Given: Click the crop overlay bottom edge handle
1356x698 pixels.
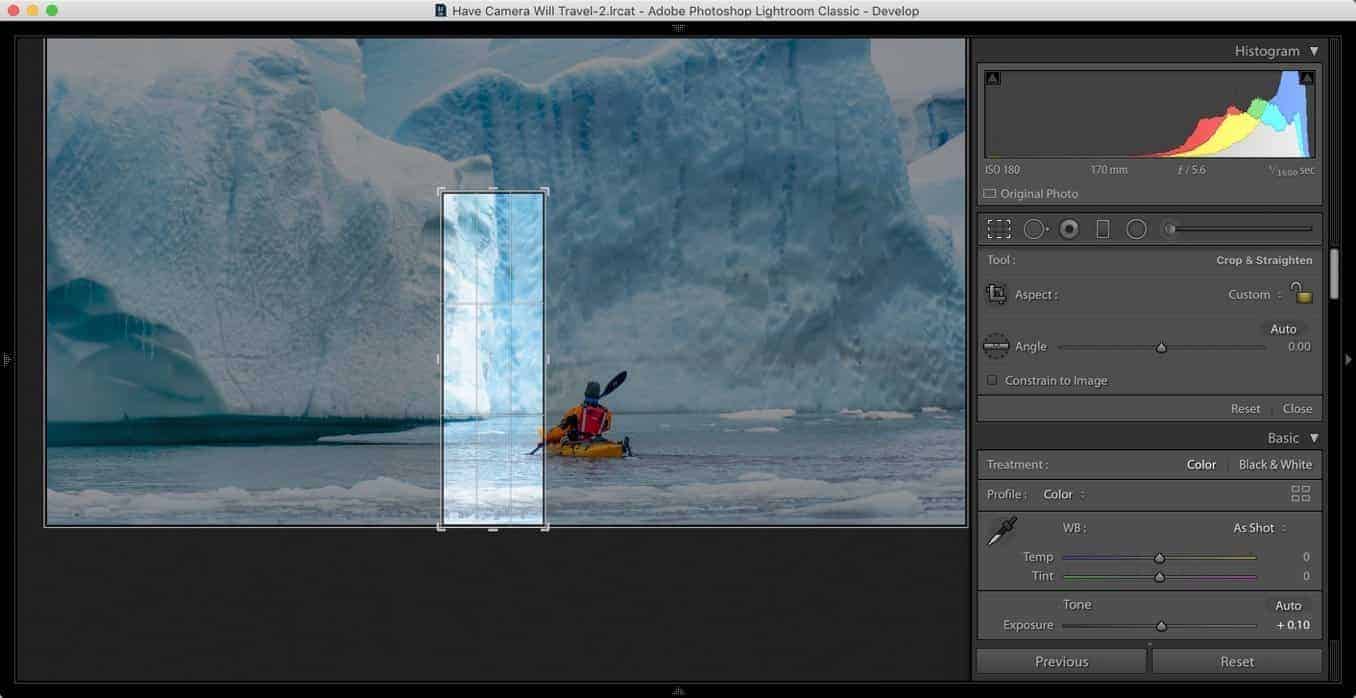Looking at the screenshot, I should 493,529.
